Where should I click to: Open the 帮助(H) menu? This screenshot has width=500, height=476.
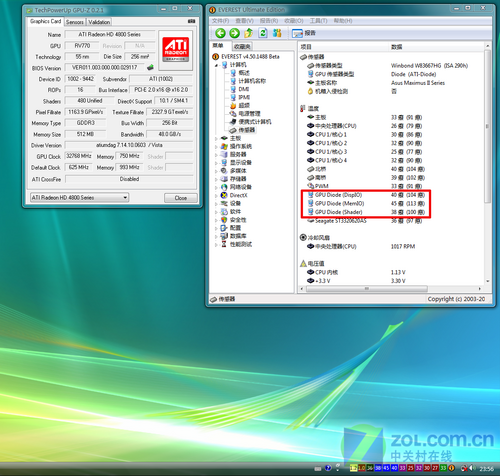[x=343, y=21]
